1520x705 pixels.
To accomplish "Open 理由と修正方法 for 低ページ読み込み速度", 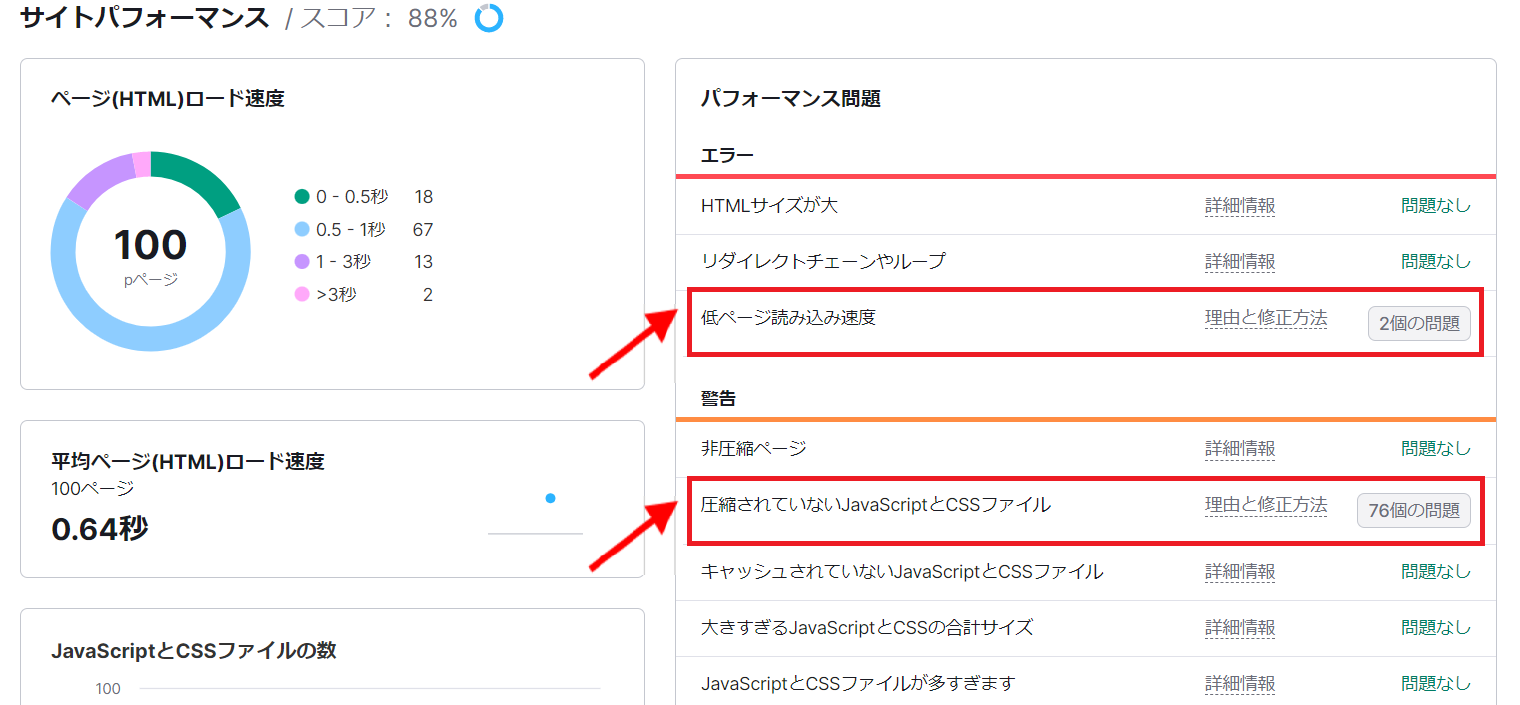I will [1266, 319].
